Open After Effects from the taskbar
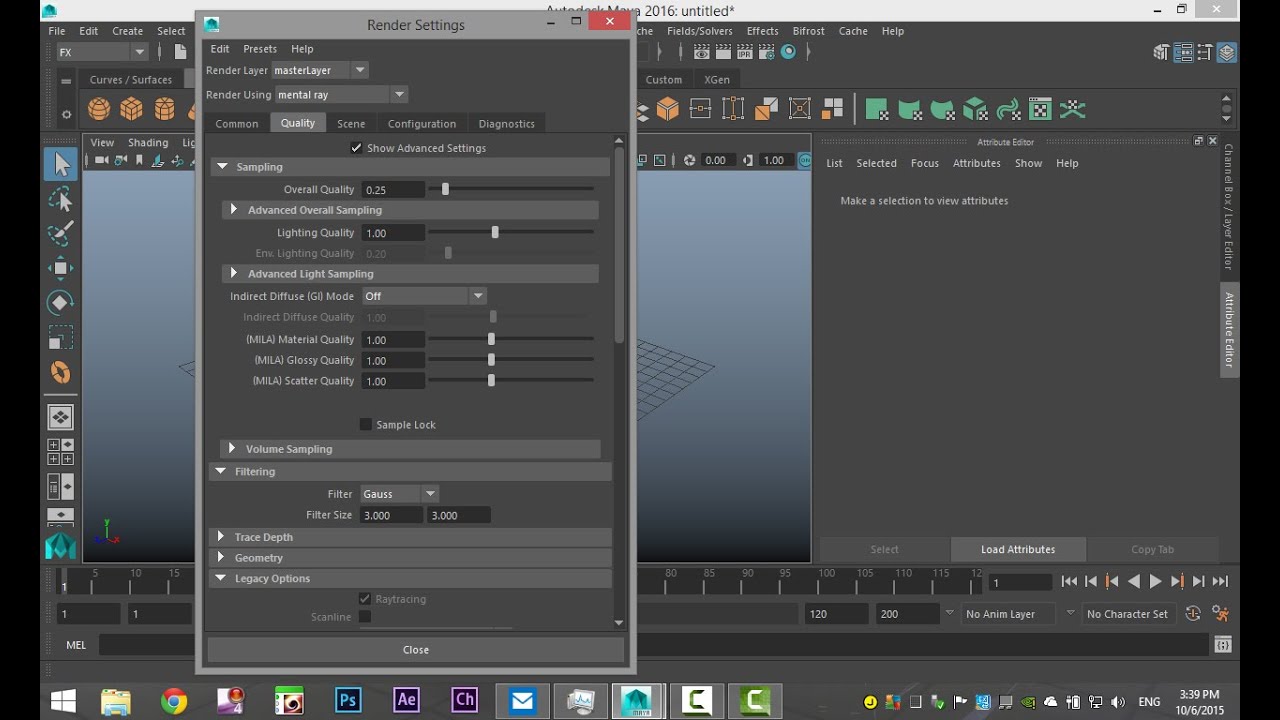 point(406,700)
